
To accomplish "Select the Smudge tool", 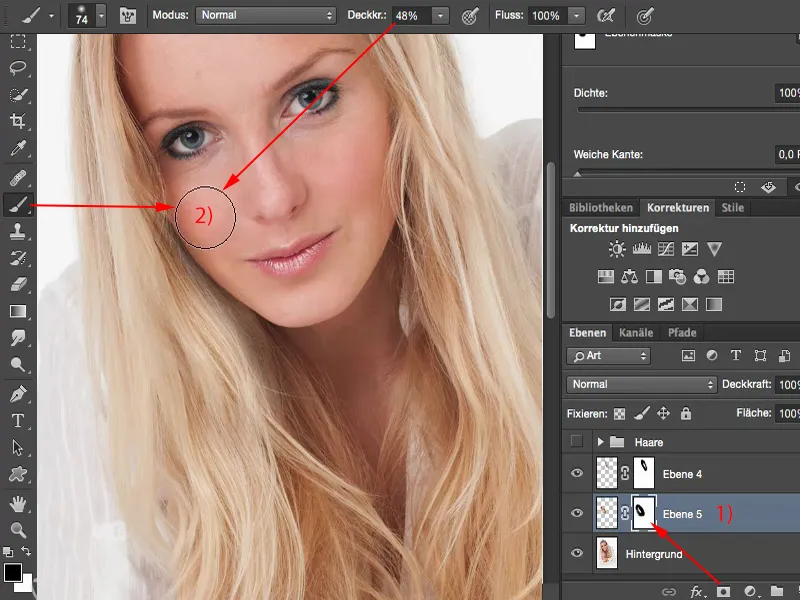I will point(18,338).
